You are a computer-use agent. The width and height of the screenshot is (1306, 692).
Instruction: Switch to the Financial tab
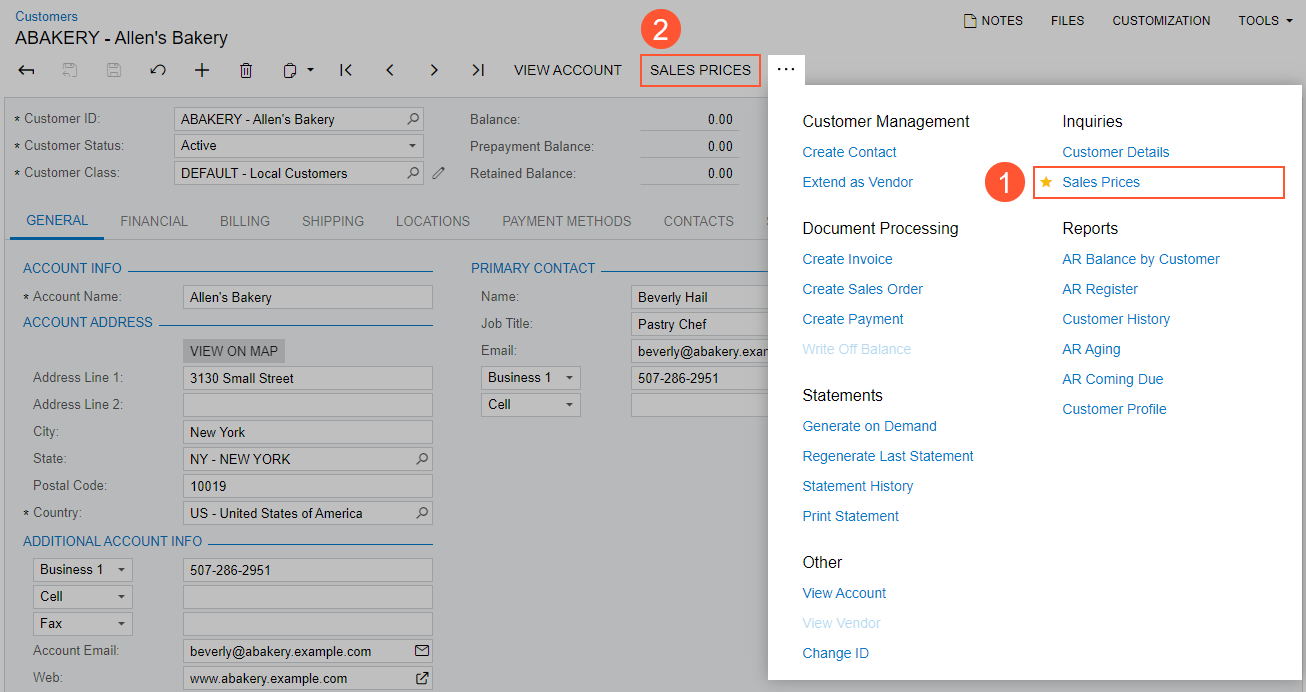point(154,221)
